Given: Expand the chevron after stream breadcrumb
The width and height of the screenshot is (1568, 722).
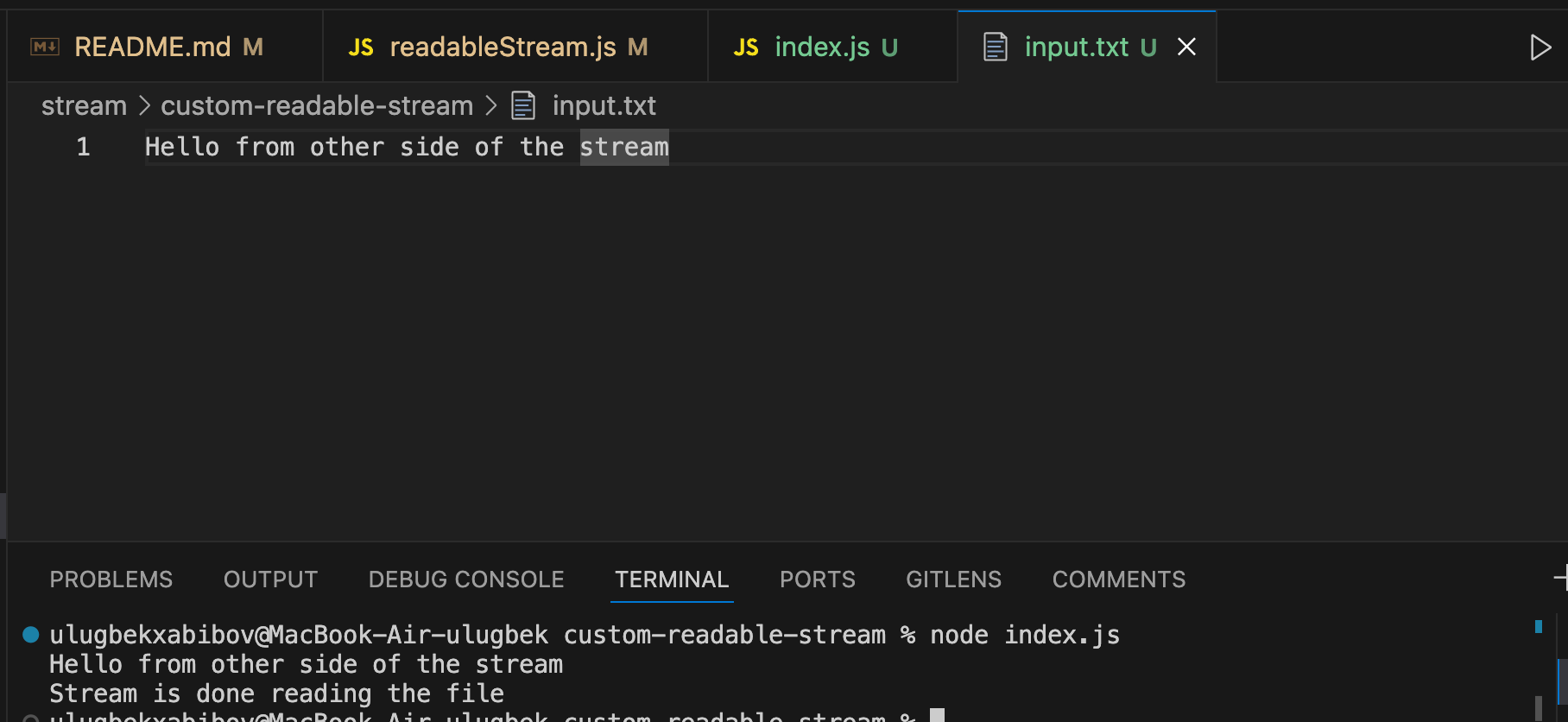Looking at the screenshot, I should pyautogui.click(x=144, y=105).
